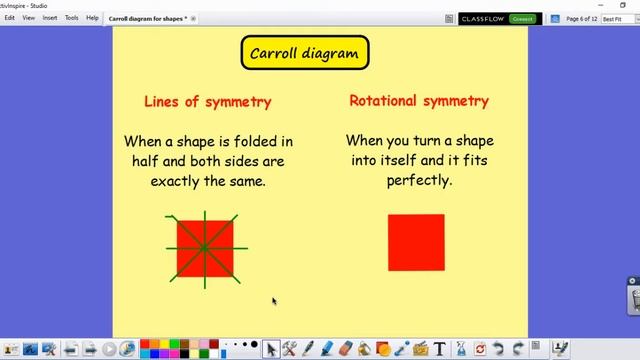The width and height of the screenshot is (640, 360).
Task: Click the Annotate over Desktop icon
Action: coord(30,349)
